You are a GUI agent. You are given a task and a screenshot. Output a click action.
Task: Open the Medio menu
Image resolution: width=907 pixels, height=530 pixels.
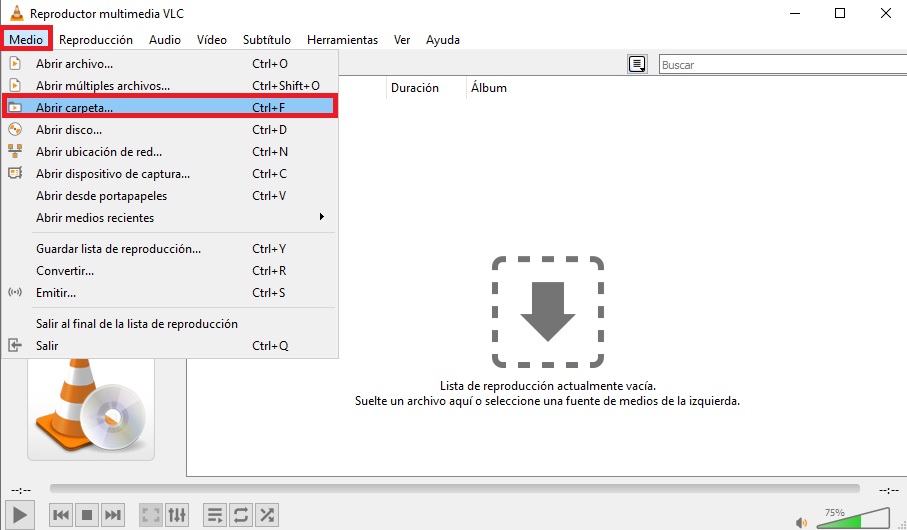click(x=26, y=39)
